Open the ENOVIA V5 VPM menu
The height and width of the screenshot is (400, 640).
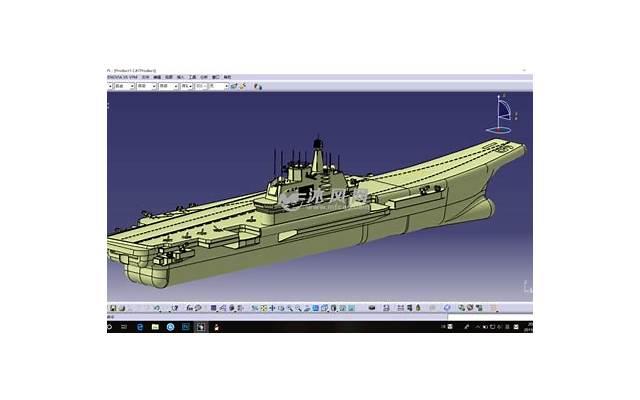point(122,77)
